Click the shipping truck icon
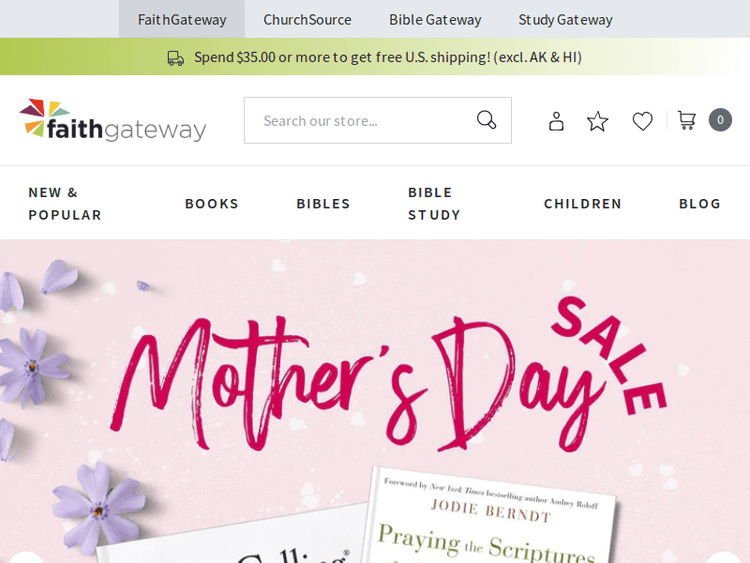Screen dimensions: 750x563 [x=176, y=58]
